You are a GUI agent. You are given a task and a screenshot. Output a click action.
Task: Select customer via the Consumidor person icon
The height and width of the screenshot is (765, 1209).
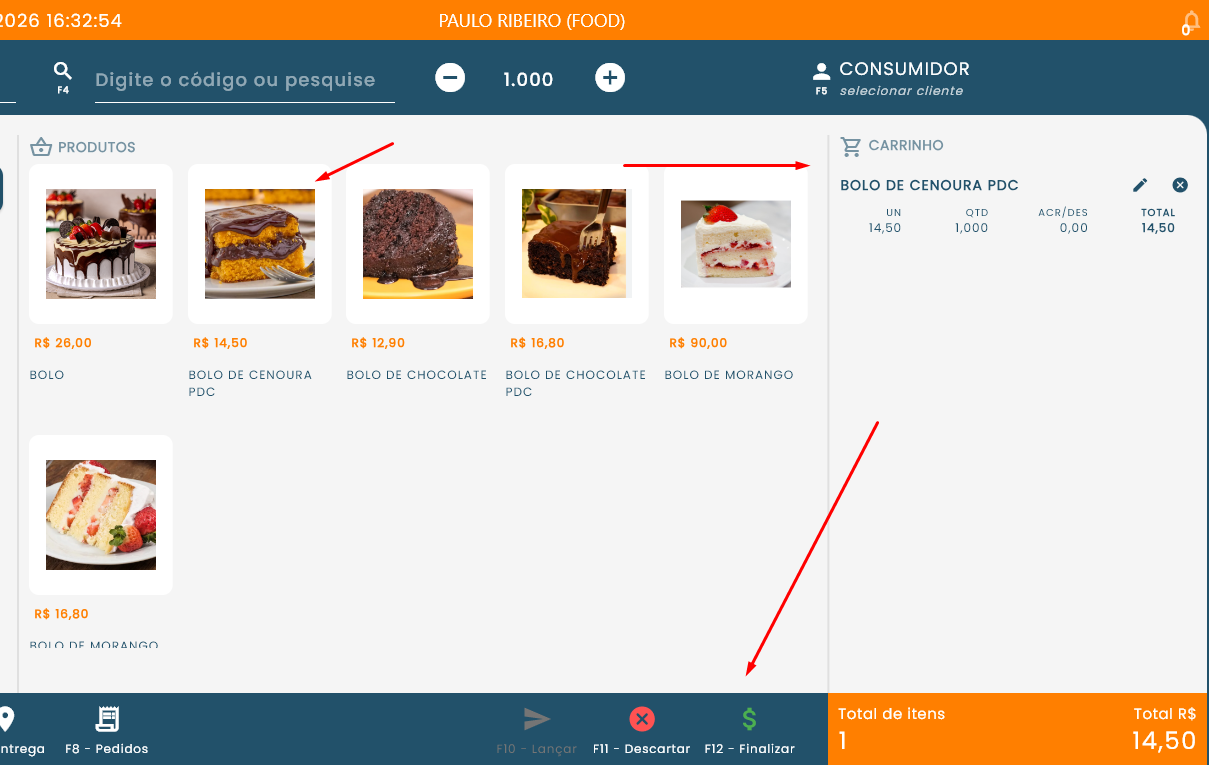(x=821, y=72)
